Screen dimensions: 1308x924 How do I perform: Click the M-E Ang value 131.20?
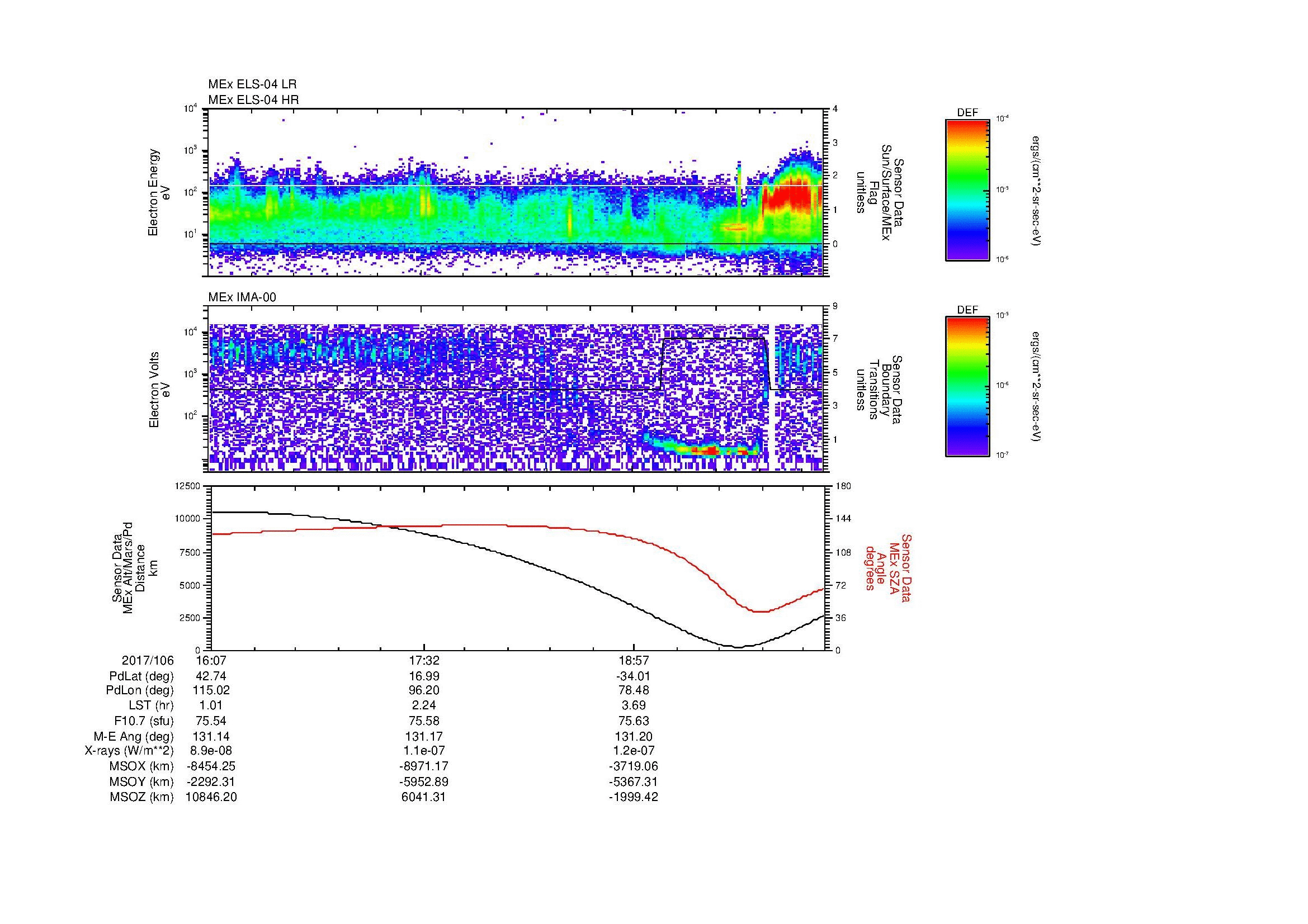click(x=634, y=736)
